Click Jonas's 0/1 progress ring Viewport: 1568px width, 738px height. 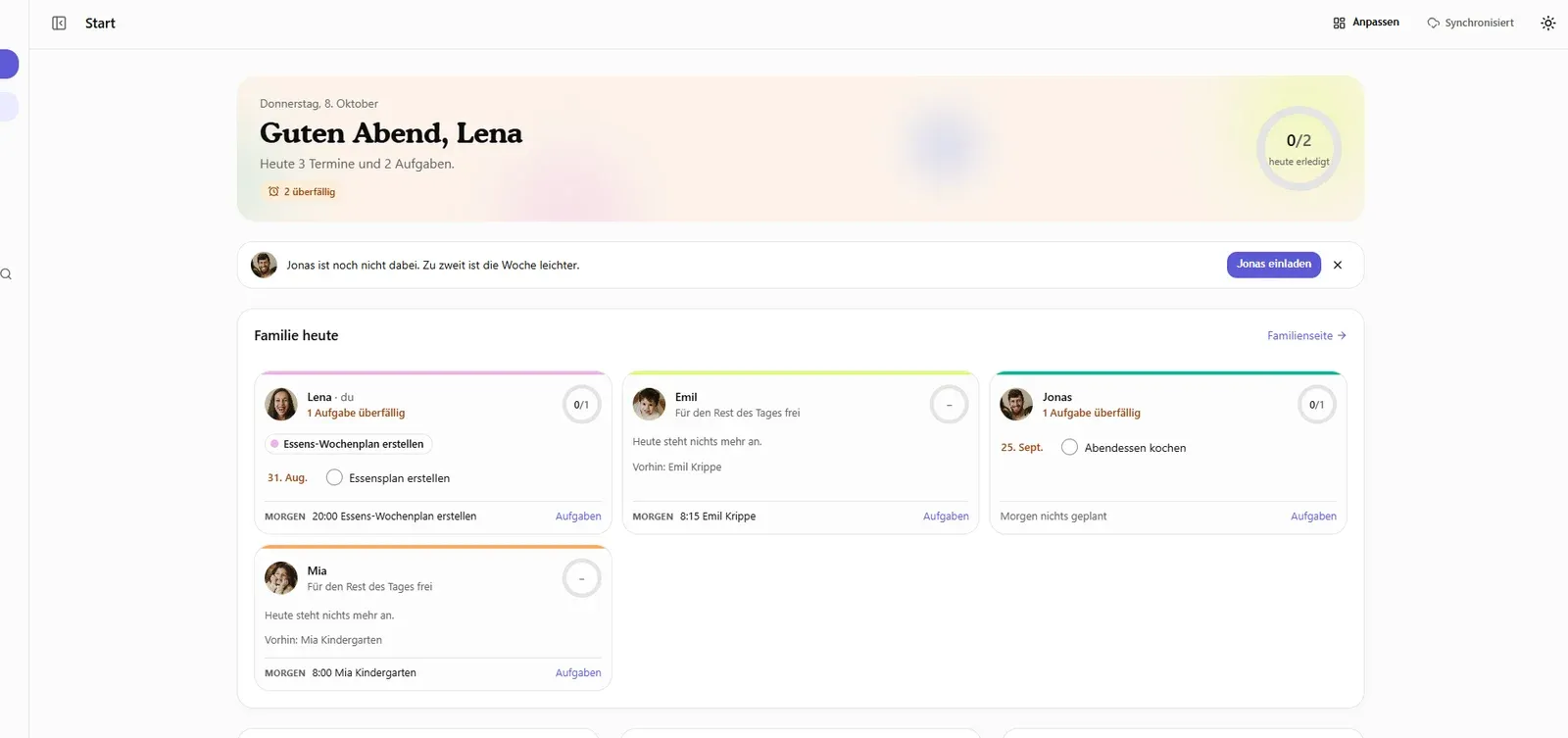click(x=1317, y=405)
